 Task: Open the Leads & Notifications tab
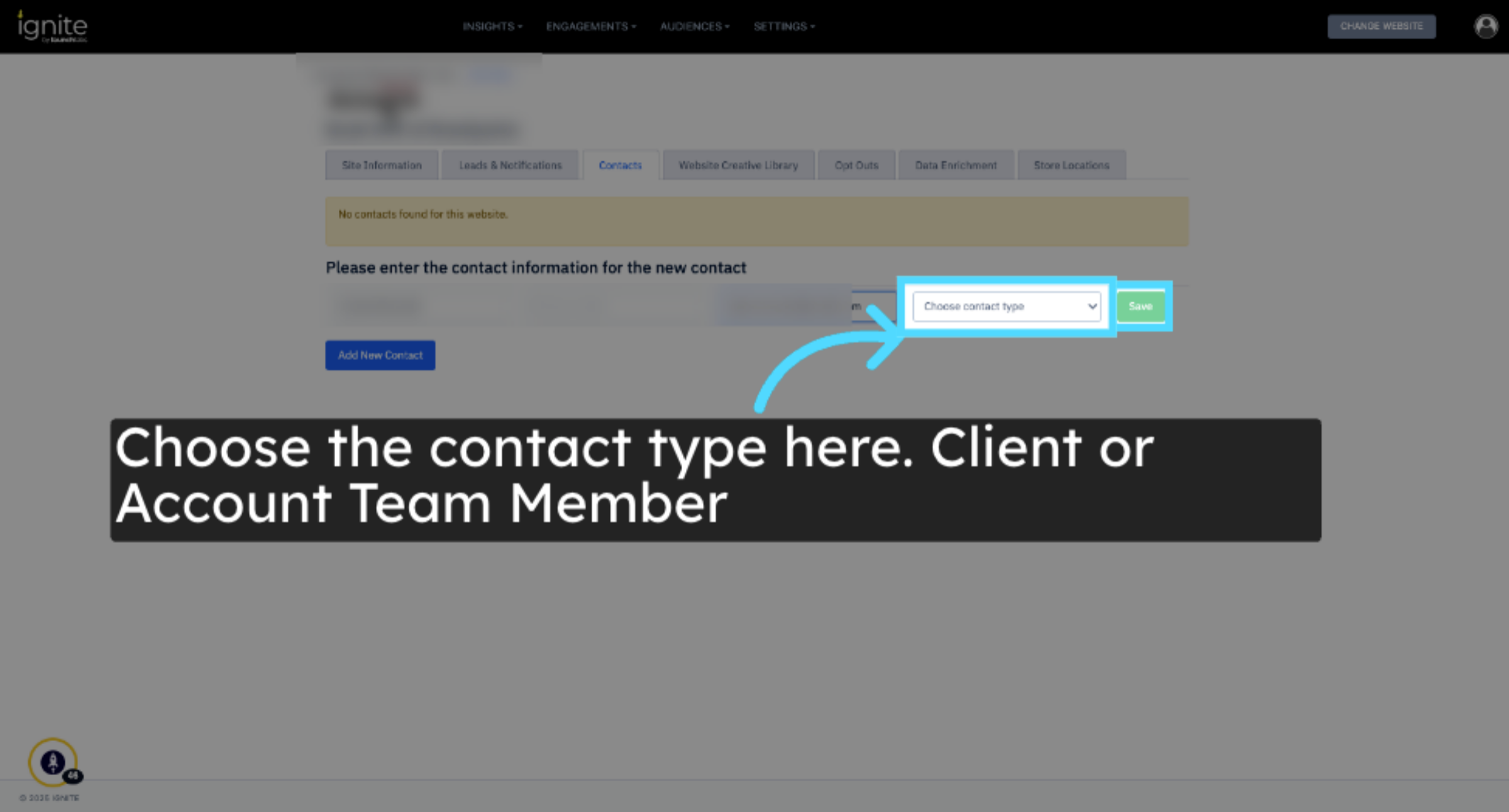tap(510, 165)
